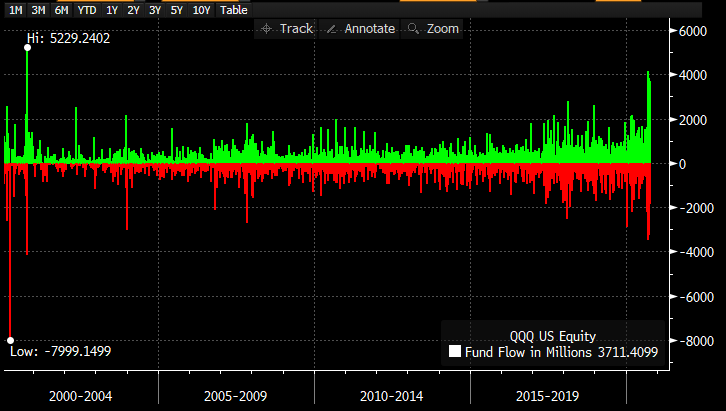Click the 2015-2019 axis period label
Viewport: 726px width, 411px height.
tap(549, 396)
